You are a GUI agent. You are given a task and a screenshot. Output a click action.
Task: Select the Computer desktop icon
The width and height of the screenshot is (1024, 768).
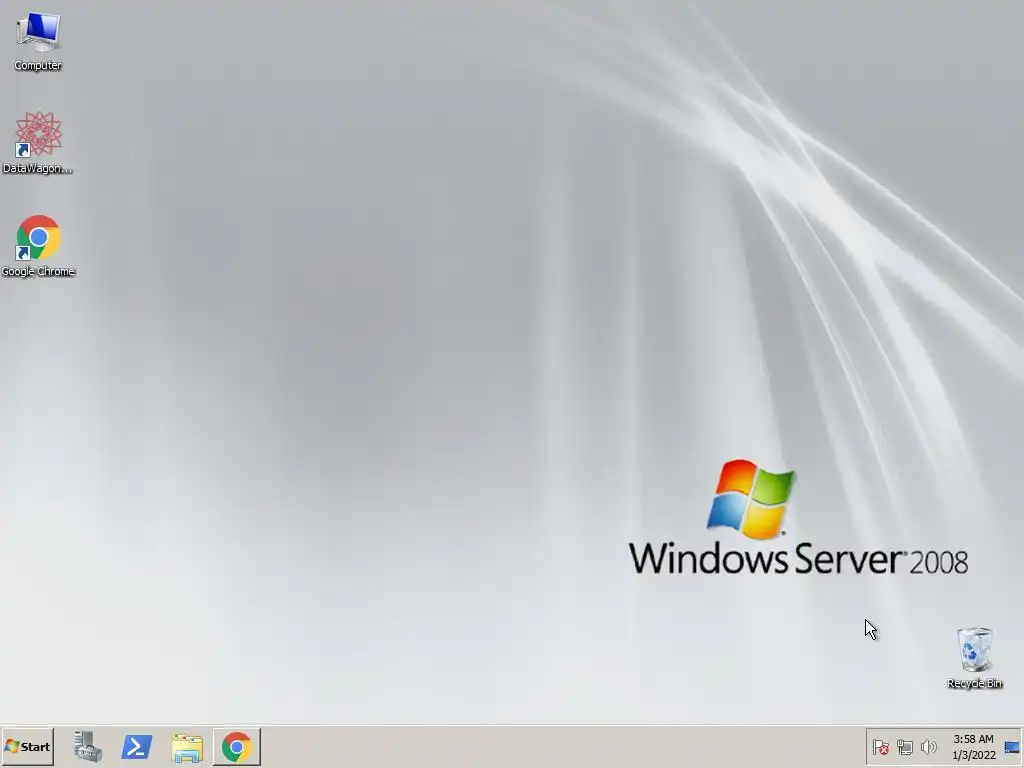tap(38, 41)
